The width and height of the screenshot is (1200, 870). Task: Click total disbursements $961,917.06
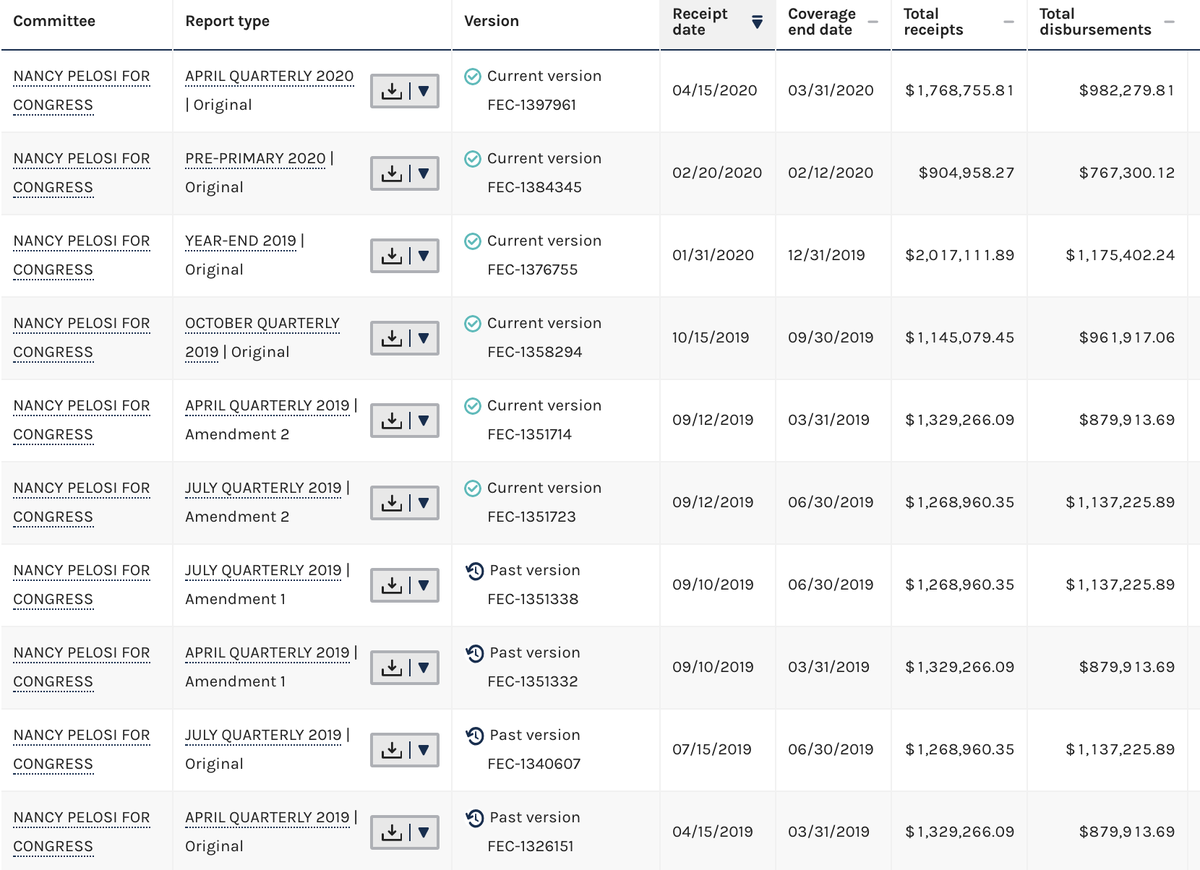click(1127, 337)
